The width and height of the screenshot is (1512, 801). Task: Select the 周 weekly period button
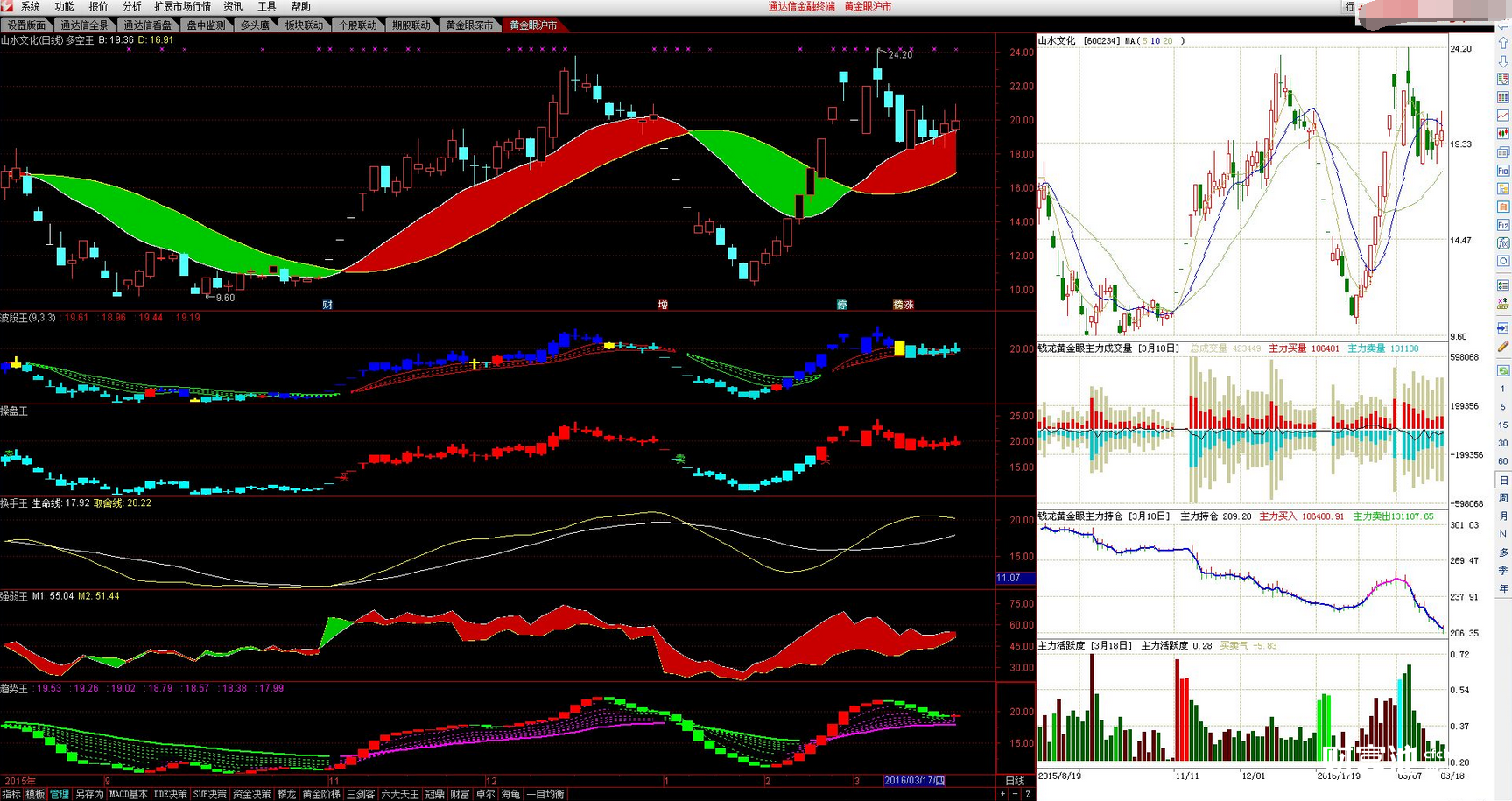[x=1503, y=498]
